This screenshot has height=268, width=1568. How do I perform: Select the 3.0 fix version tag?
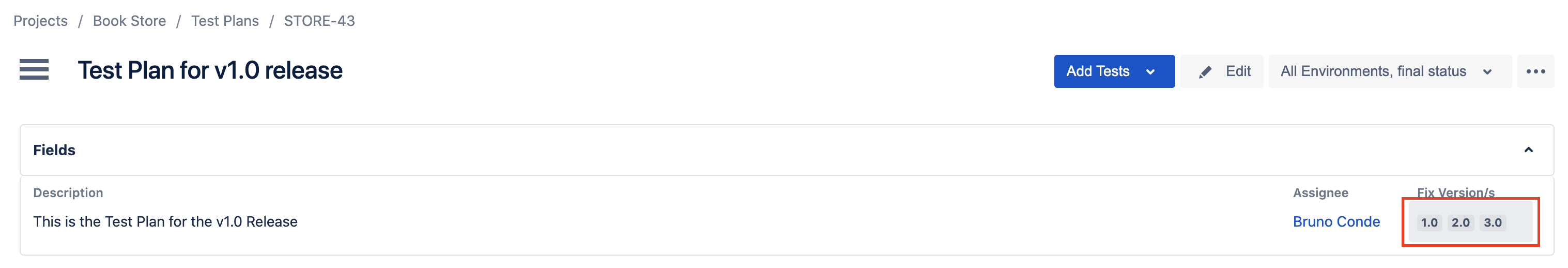point(1492,222)
